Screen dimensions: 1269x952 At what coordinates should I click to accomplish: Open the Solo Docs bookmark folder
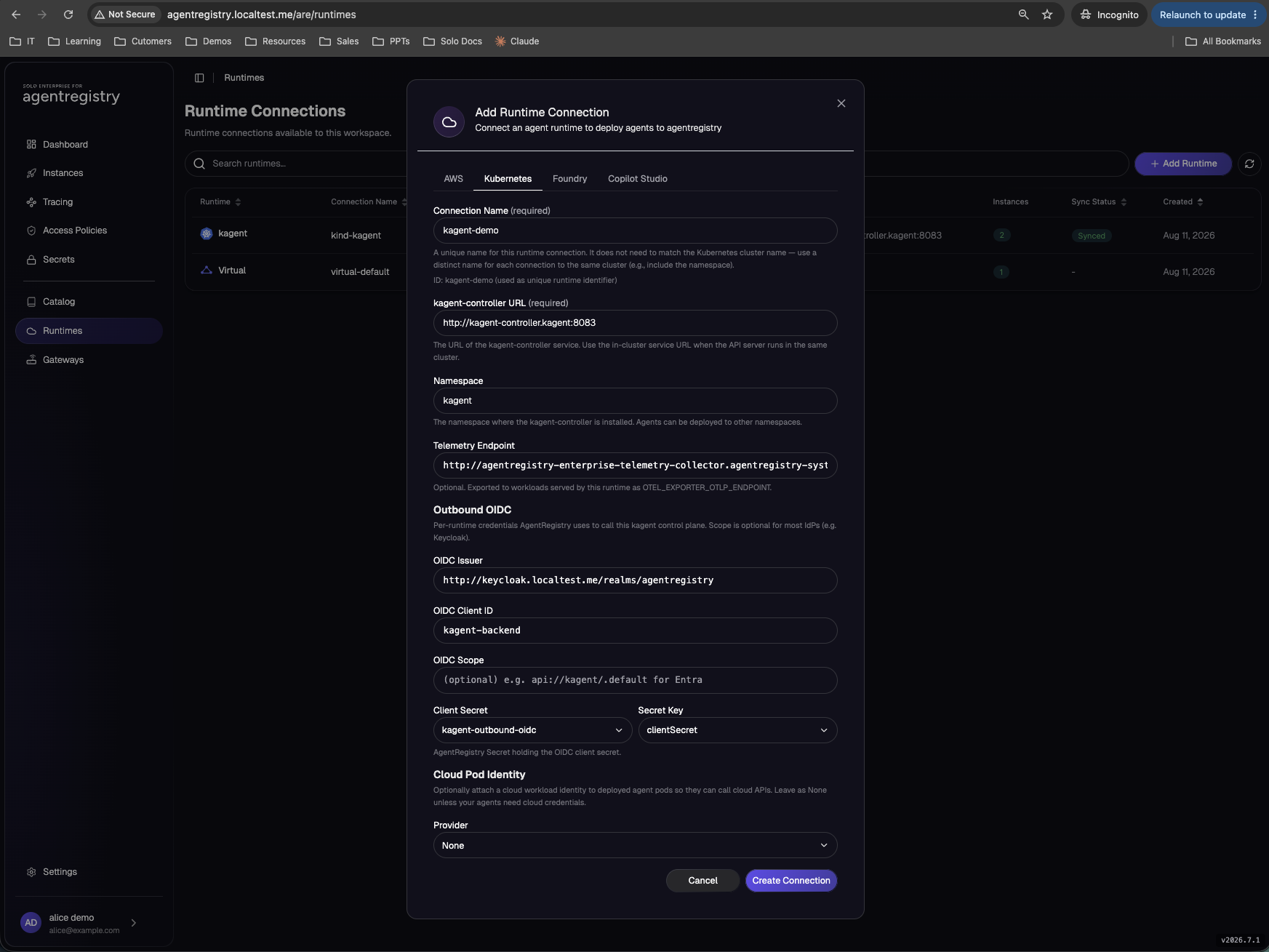[x=452, y=41]
